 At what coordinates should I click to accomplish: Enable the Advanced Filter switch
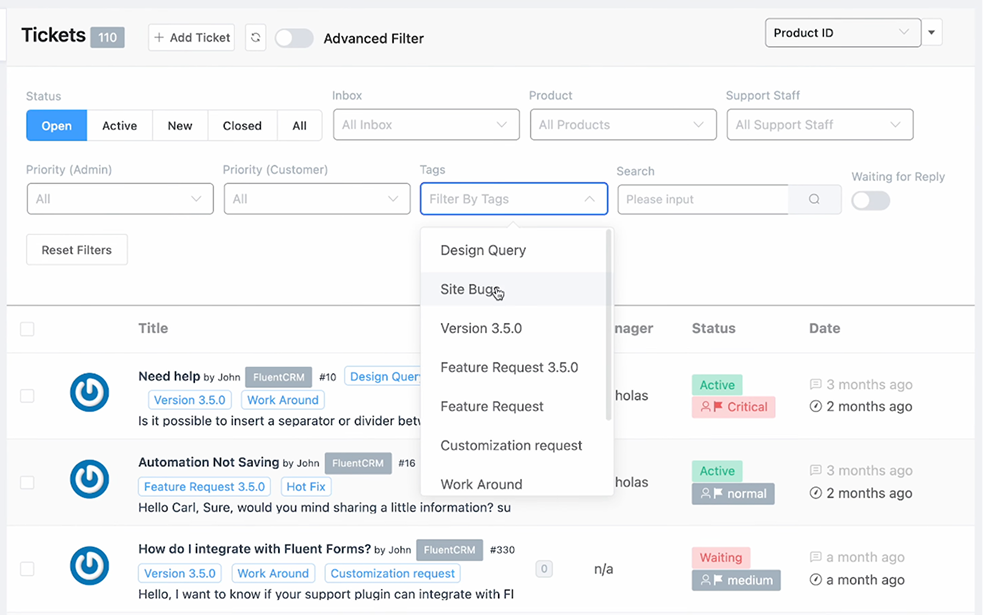[294, 38]
